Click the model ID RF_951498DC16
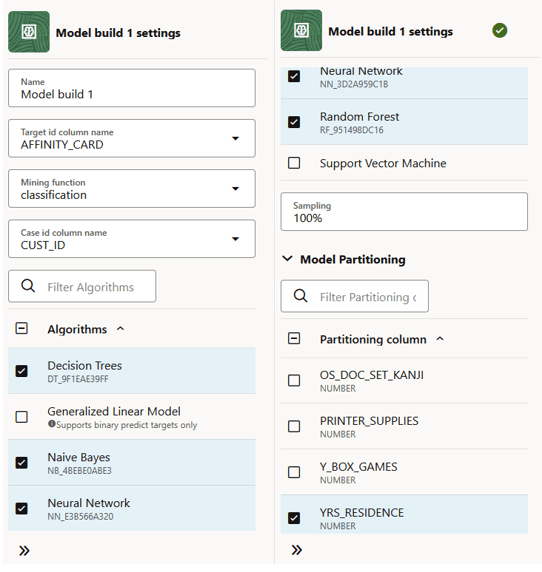 352,130
